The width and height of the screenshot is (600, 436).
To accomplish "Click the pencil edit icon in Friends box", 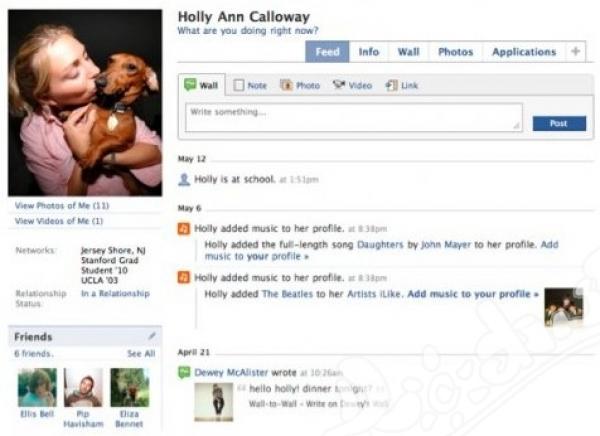I will coord(152,336).
